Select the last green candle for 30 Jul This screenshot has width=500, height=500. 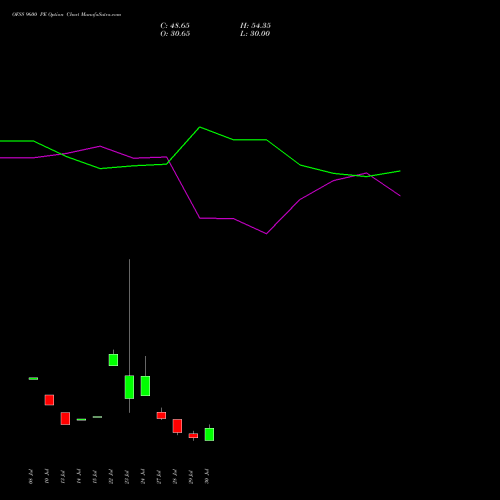coord(209,434)
